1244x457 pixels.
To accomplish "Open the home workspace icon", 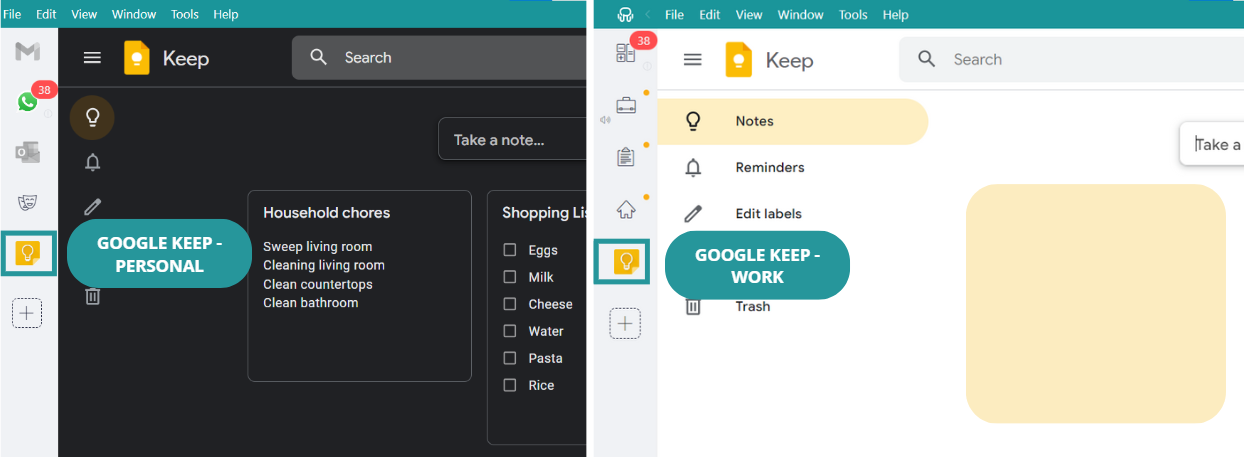I will (x=626, y=209).
